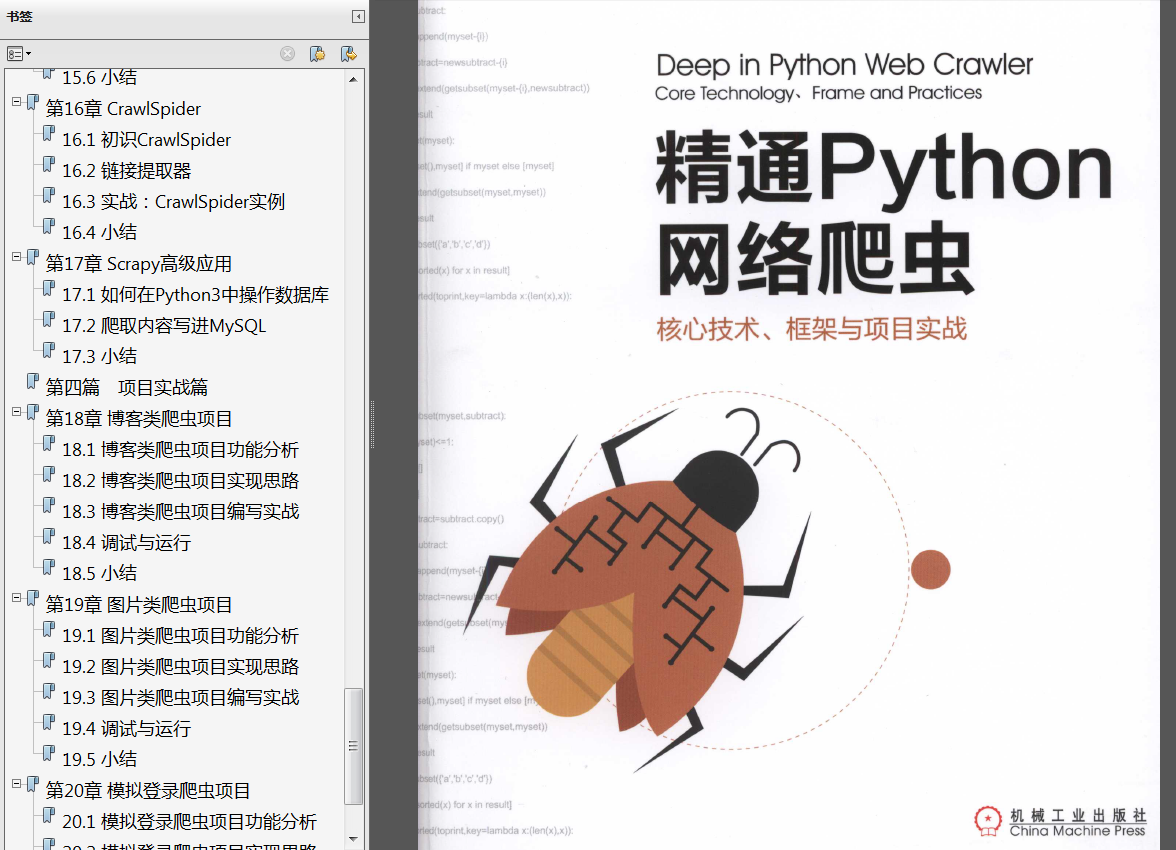This screenshot has width=1176, height=850.
Task: Click the bookmark icon beside 16.3 实战
Action: 49,196
